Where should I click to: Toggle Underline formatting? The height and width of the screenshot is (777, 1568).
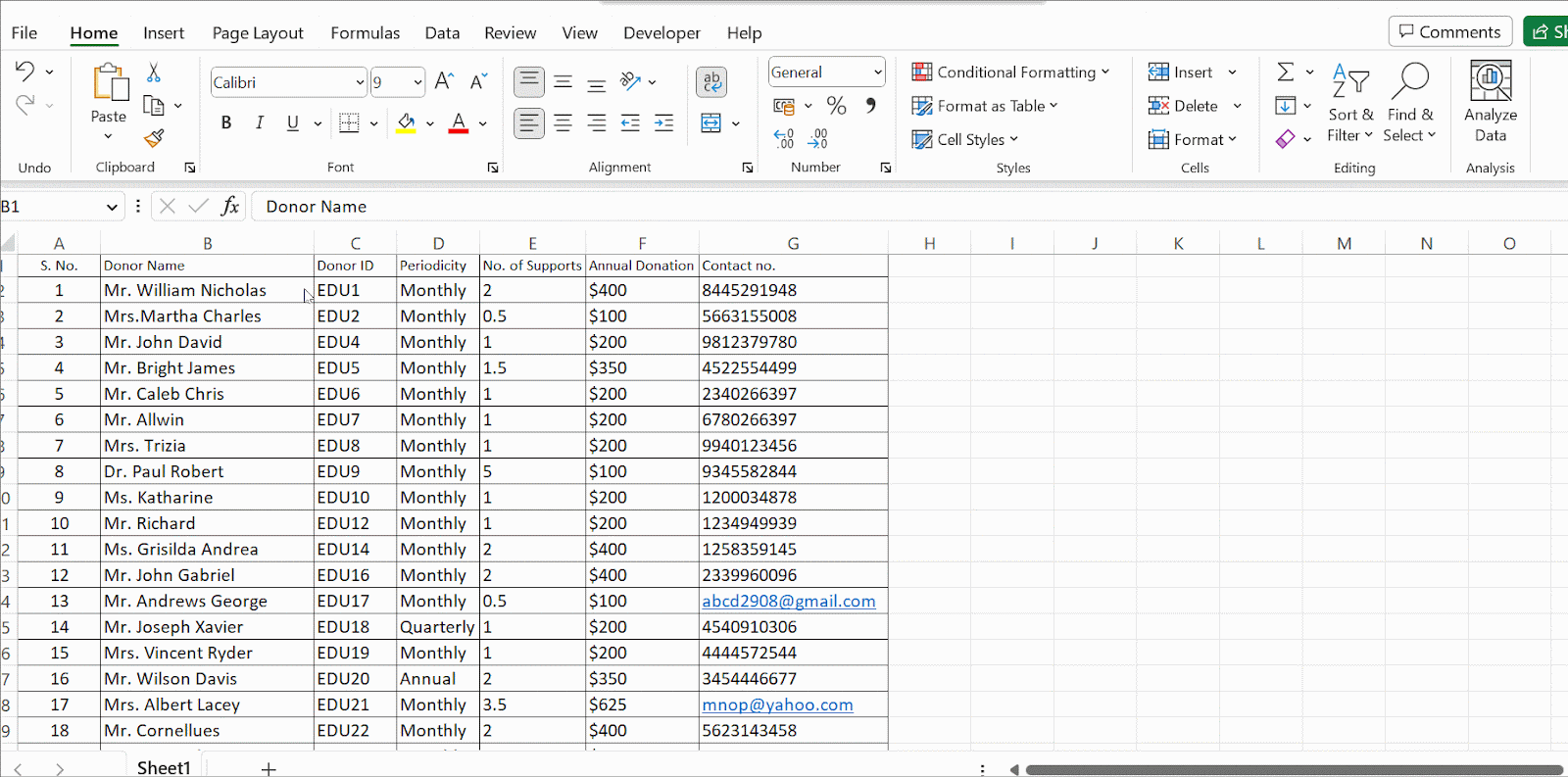[x=292, y=122]
